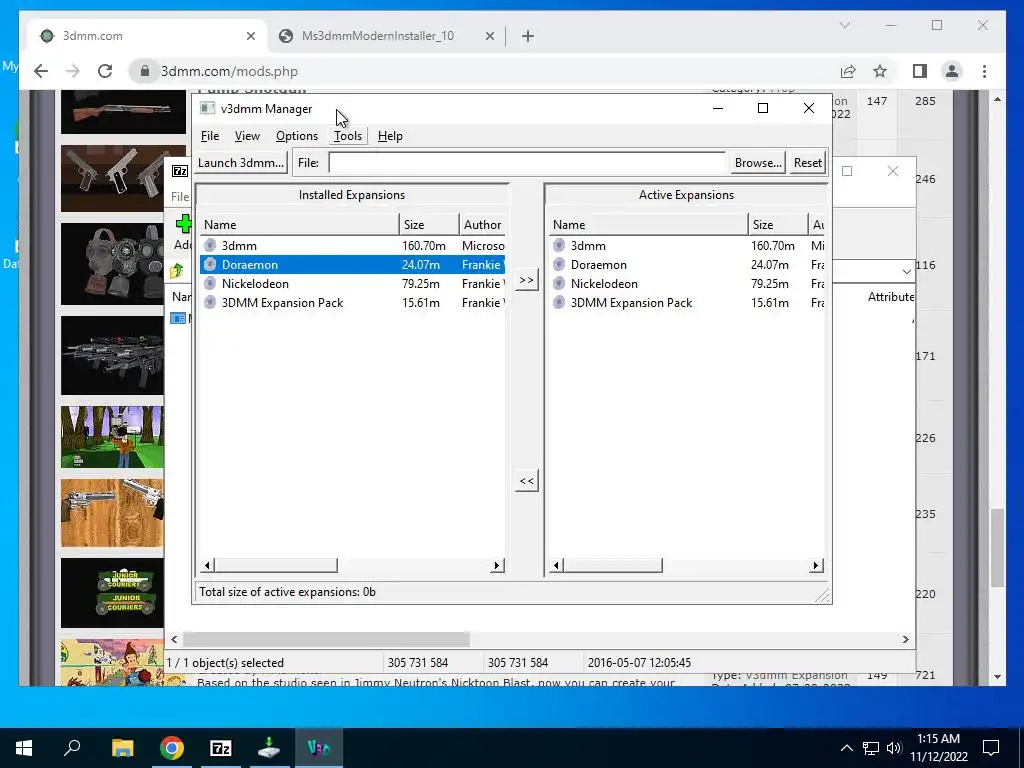Reload the 3dmm.com page

(104, 71)
